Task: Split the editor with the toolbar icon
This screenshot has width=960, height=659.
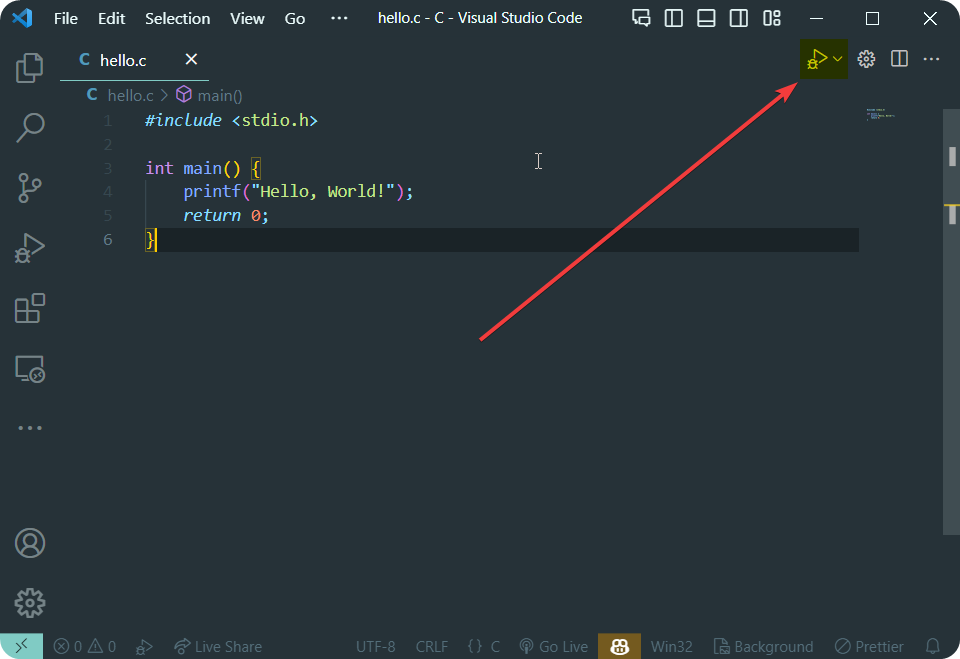Action: pos(899,59)
